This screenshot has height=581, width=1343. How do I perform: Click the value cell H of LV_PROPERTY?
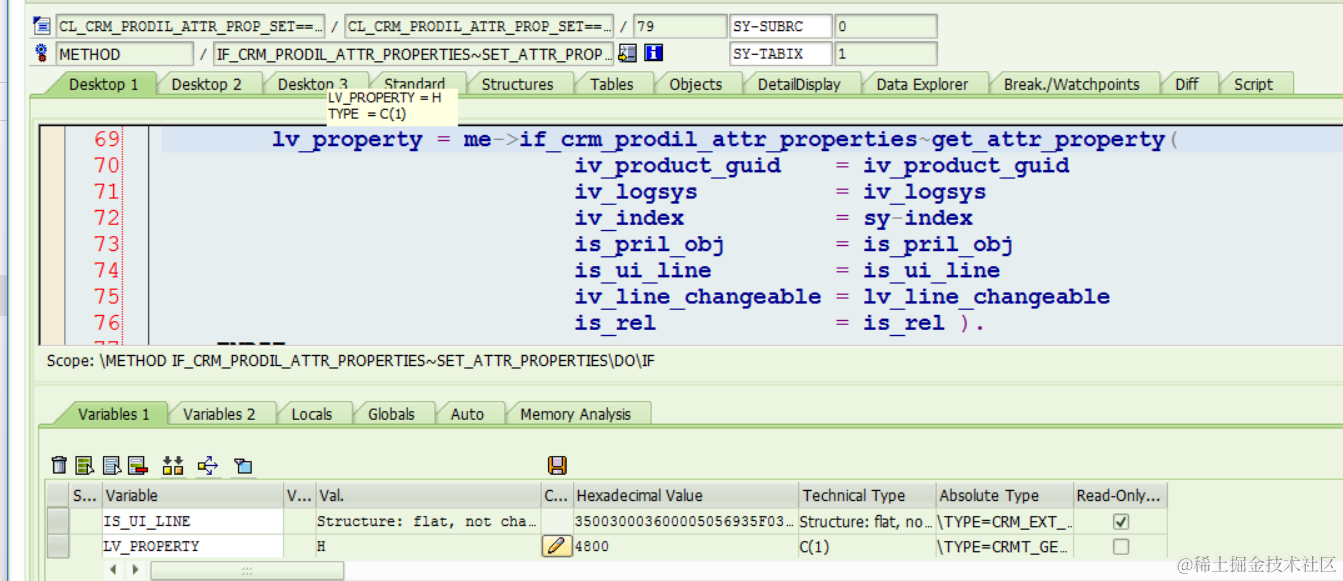click(428, 546)
